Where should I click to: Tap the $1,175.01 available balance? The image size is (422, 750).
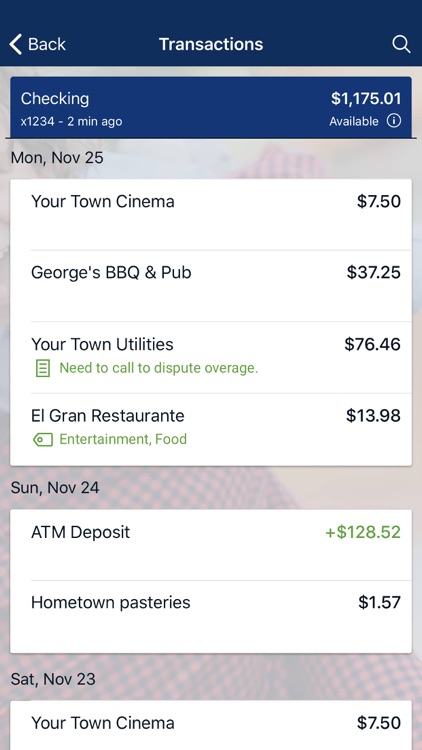point(366,99)
